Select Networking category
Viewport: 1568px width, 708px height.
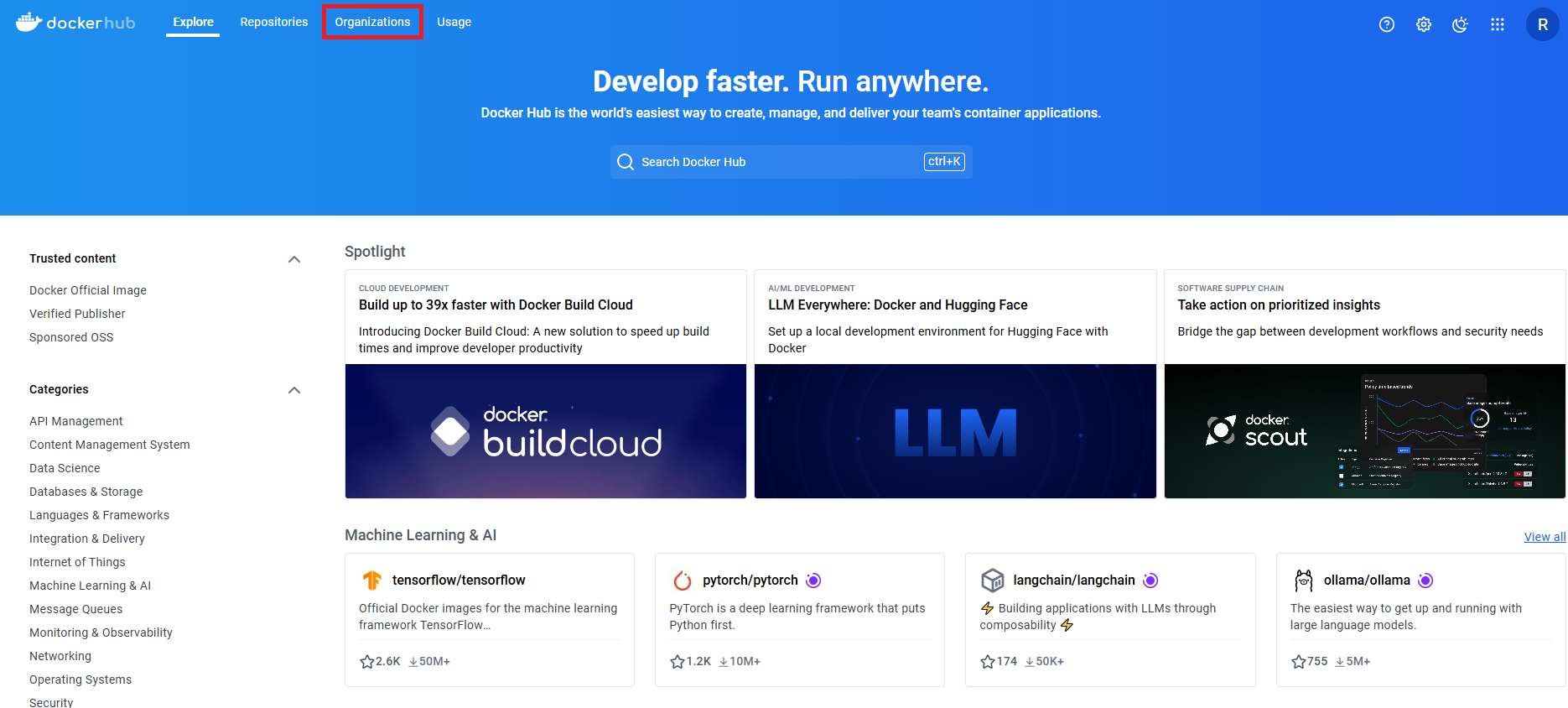coord(60,656)
